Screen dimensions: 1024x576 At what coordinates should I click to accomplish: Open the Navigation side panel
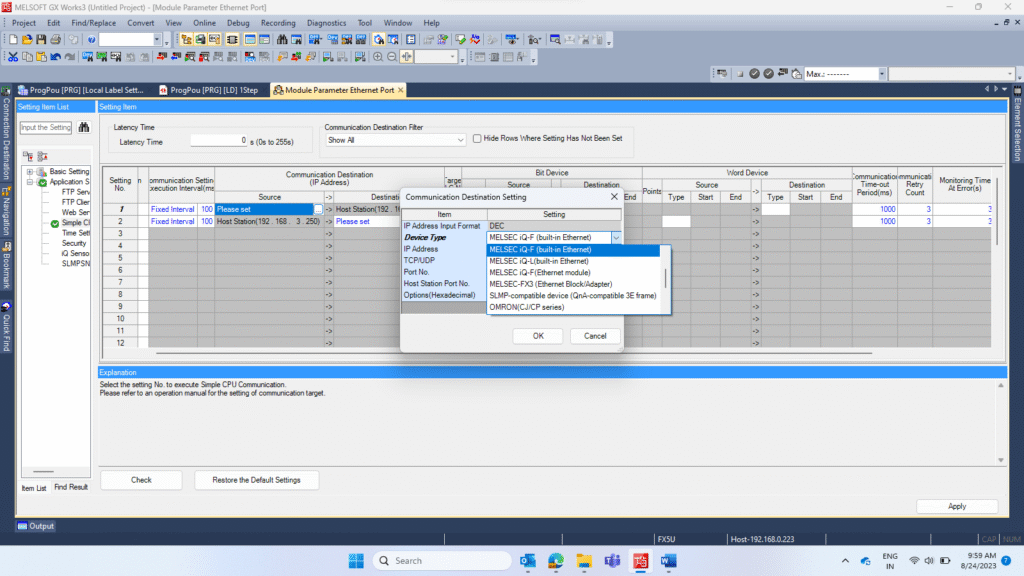(x=6, y=212)
